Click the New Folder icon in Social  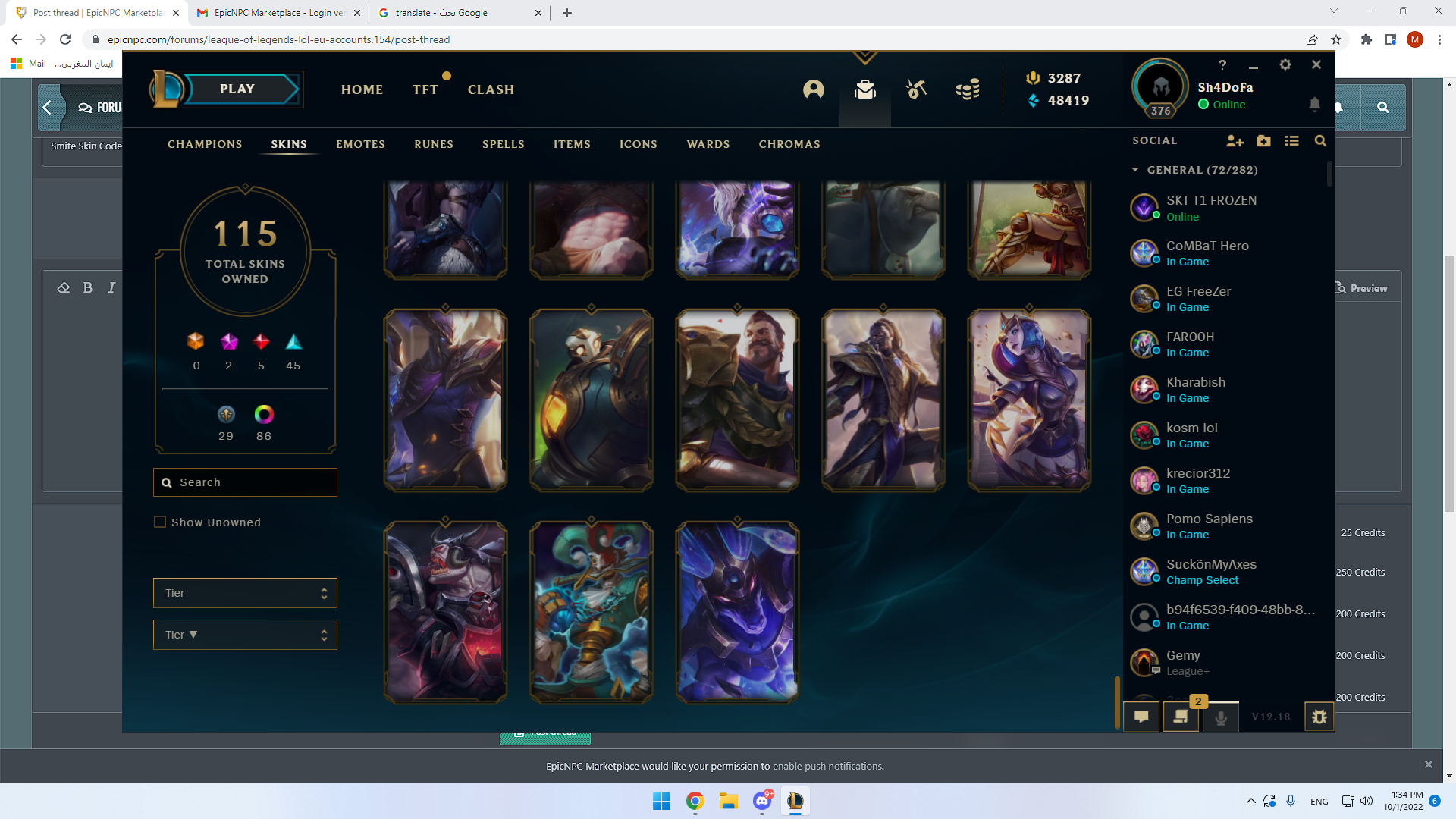[1263, 141]
